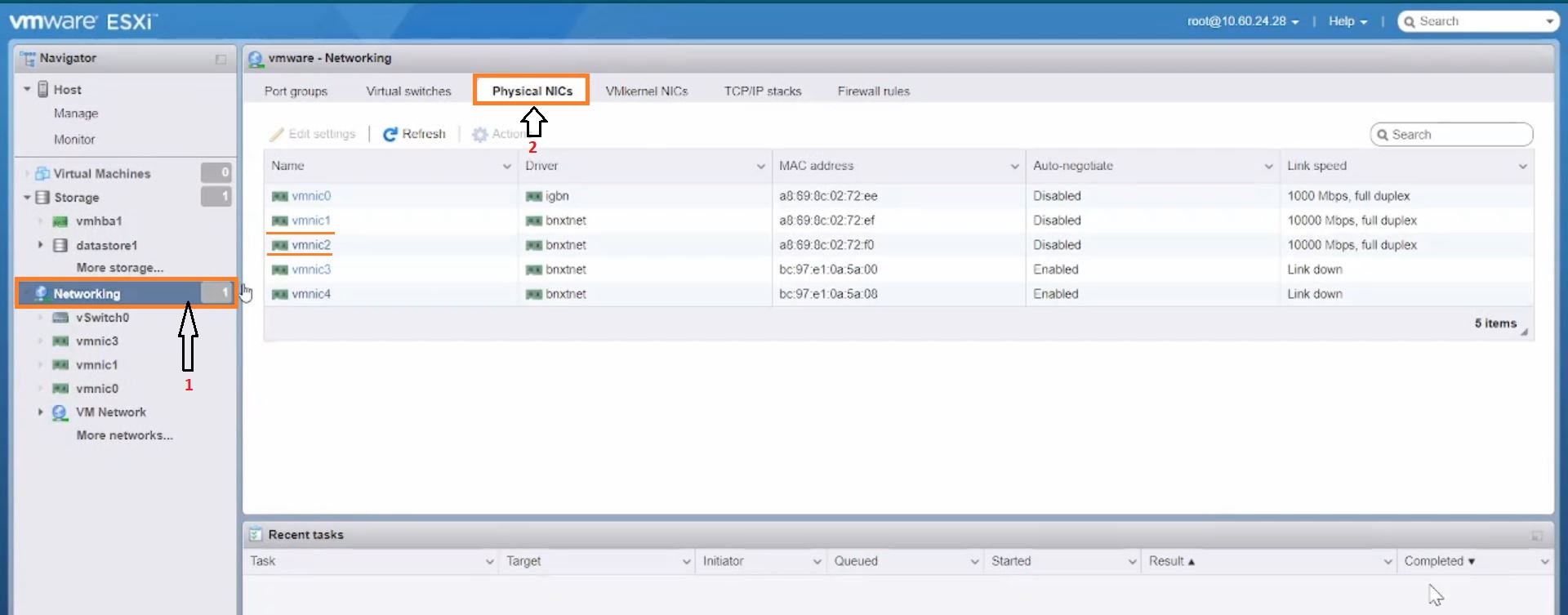
Task: Click the NIC icon beside vmnic0 in table
Action: tap(280, 196)
